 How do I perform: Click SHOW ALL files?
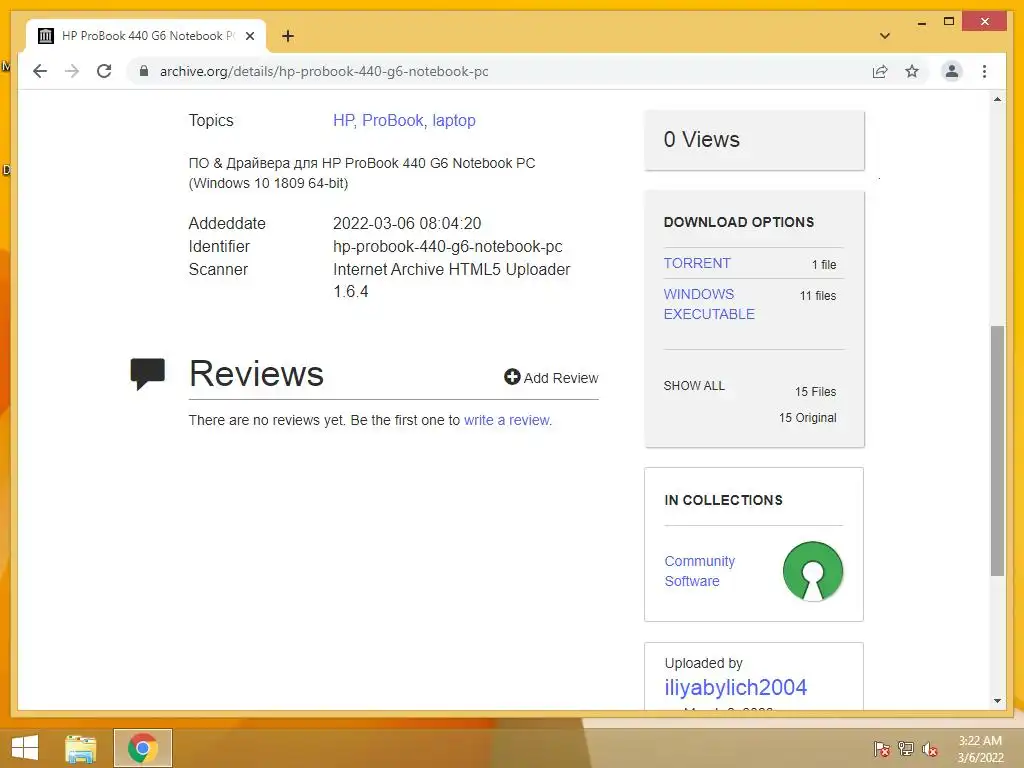point(694,386)
